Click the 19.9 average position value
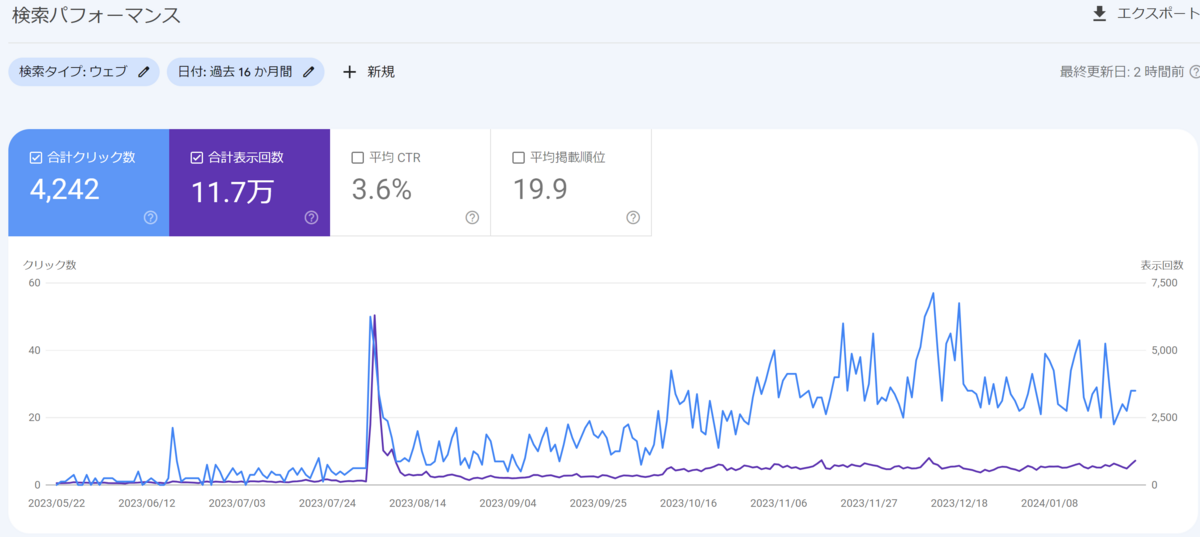1200x537 pixels. tap(540, 190)
